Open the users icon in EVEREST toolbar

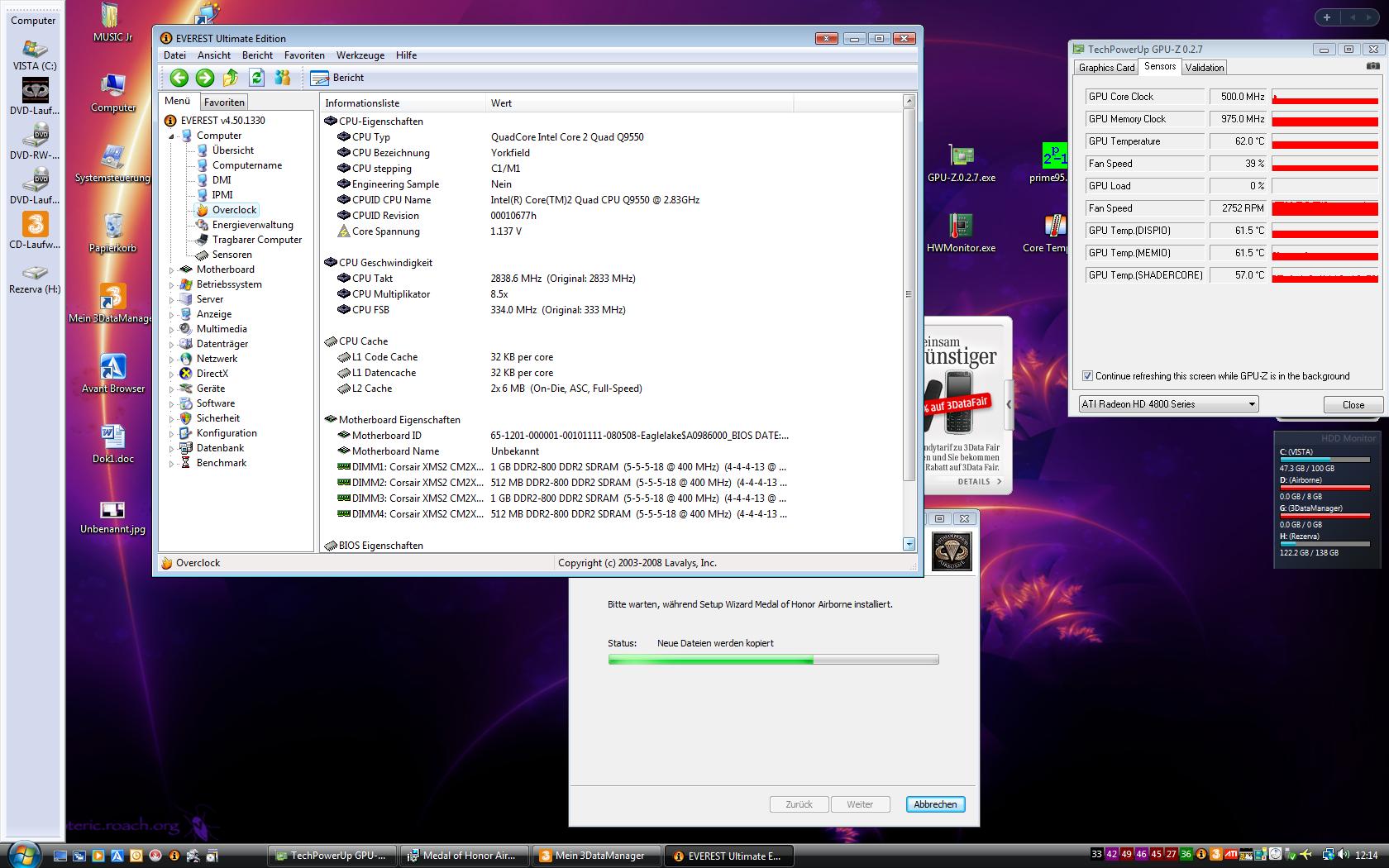point(283,78)
